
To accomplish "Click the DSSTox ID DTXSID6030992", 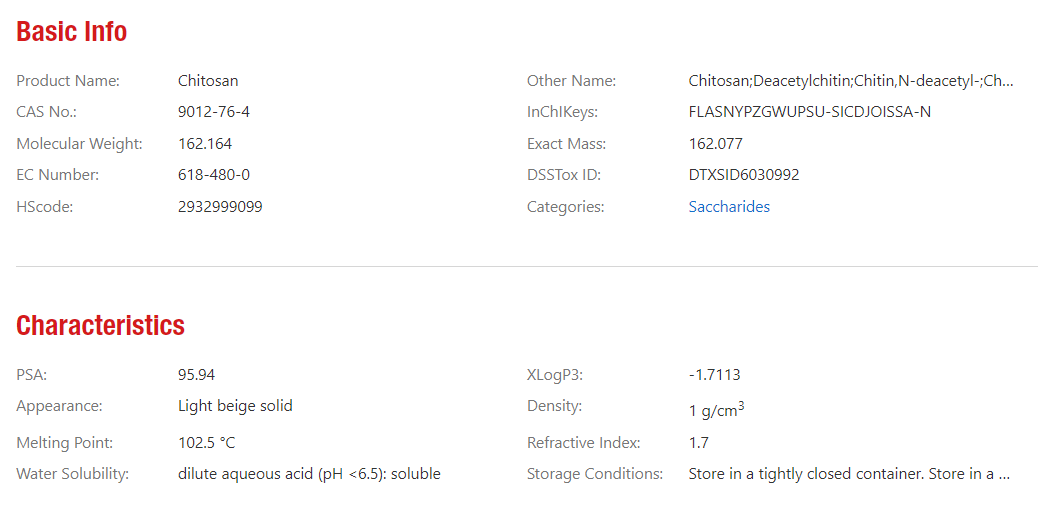I will coord(744,175).
